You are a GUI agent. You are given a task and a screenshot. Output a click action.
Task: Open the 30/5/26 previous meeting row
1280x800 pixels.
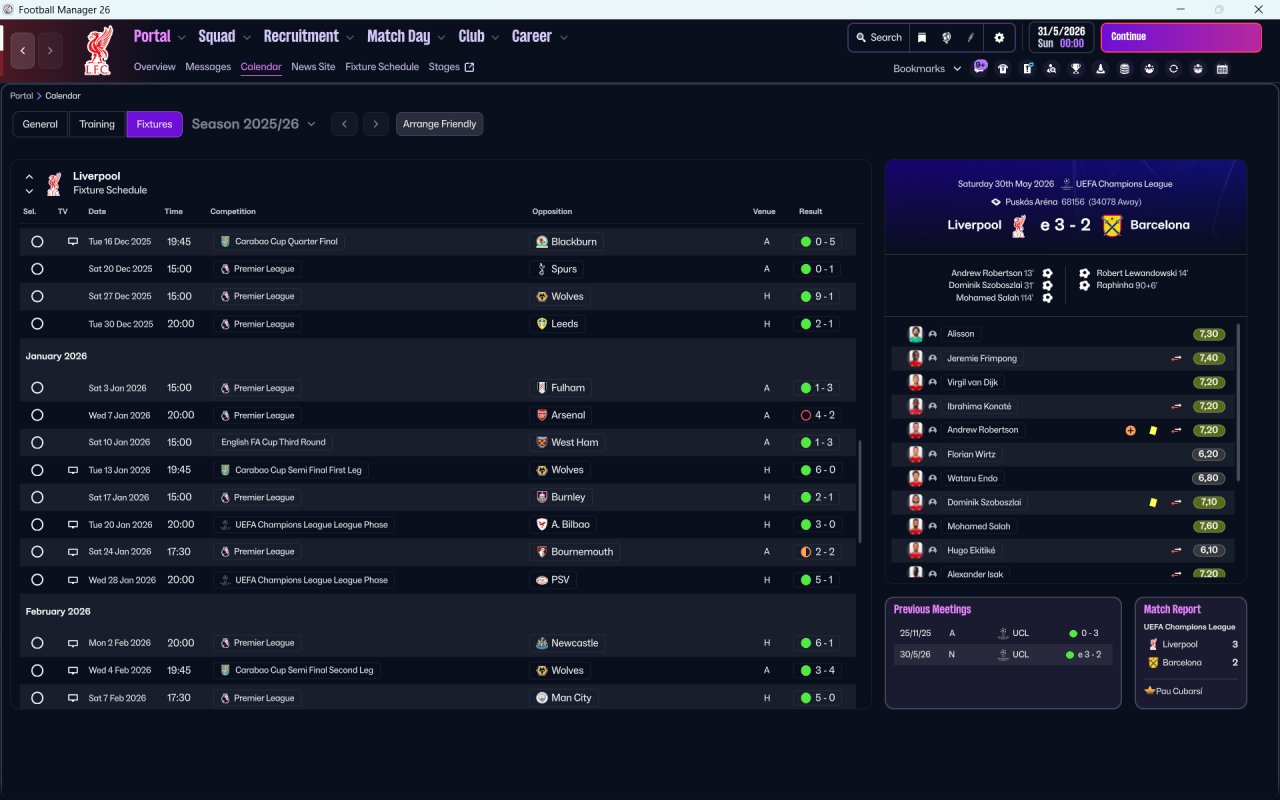[1003, 655]
